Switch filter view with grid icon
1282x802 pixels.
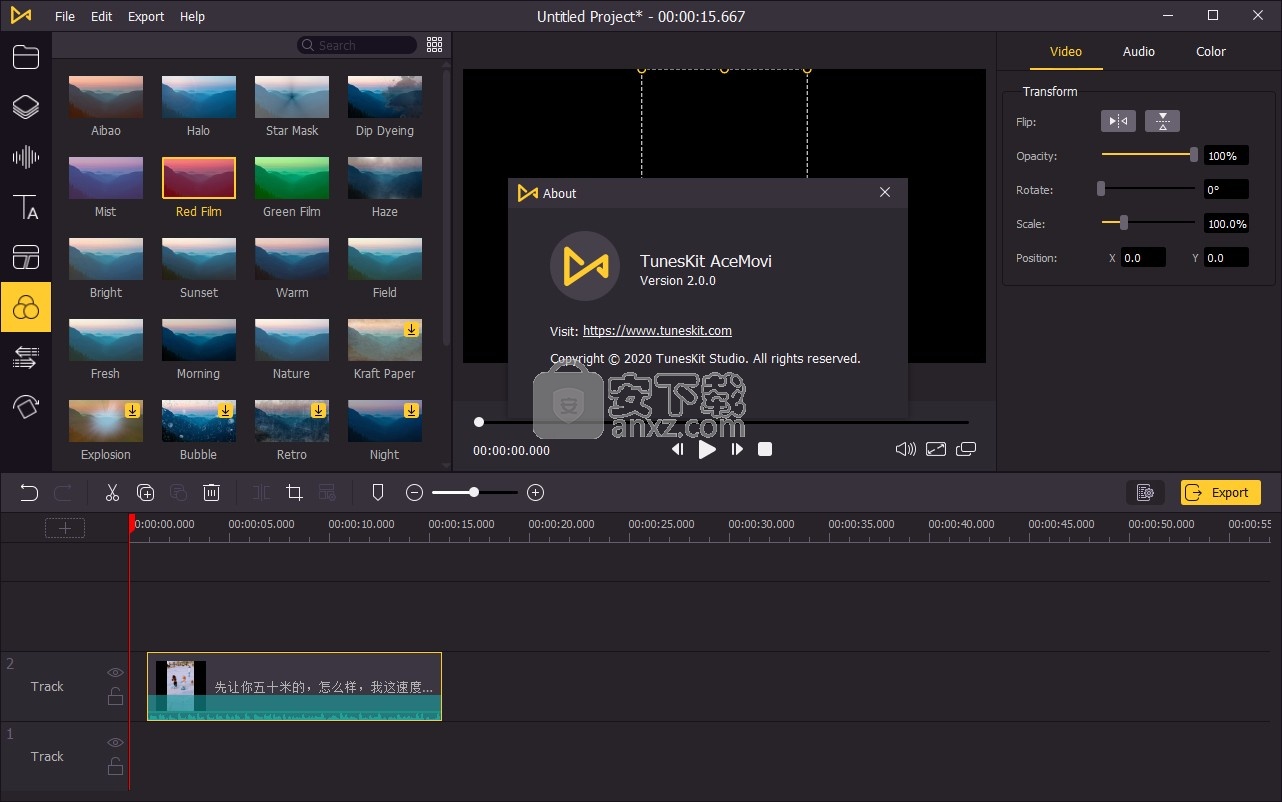434,45
